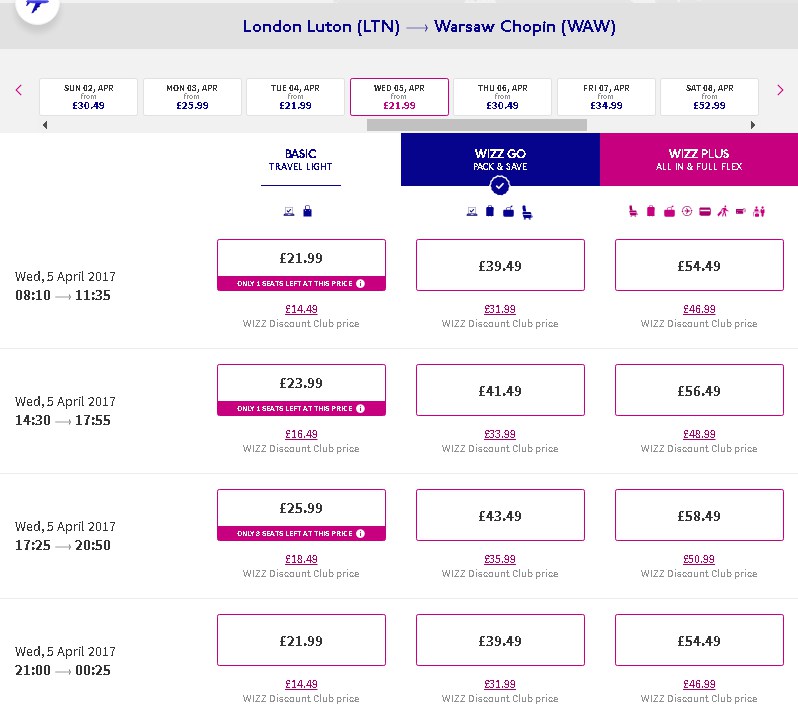Click the priority boarding walking-person icon under WIZZ PLUS
The height and width of the screenshot is (710, 798).
pyautogui.click(x=723, y=211)
